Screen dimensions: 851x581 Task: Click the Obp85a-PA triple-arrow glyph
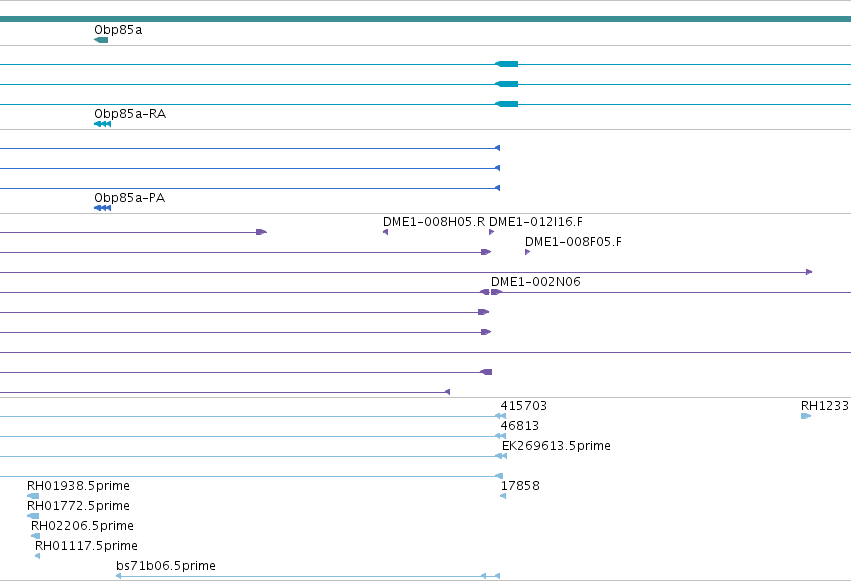point(103,208)
